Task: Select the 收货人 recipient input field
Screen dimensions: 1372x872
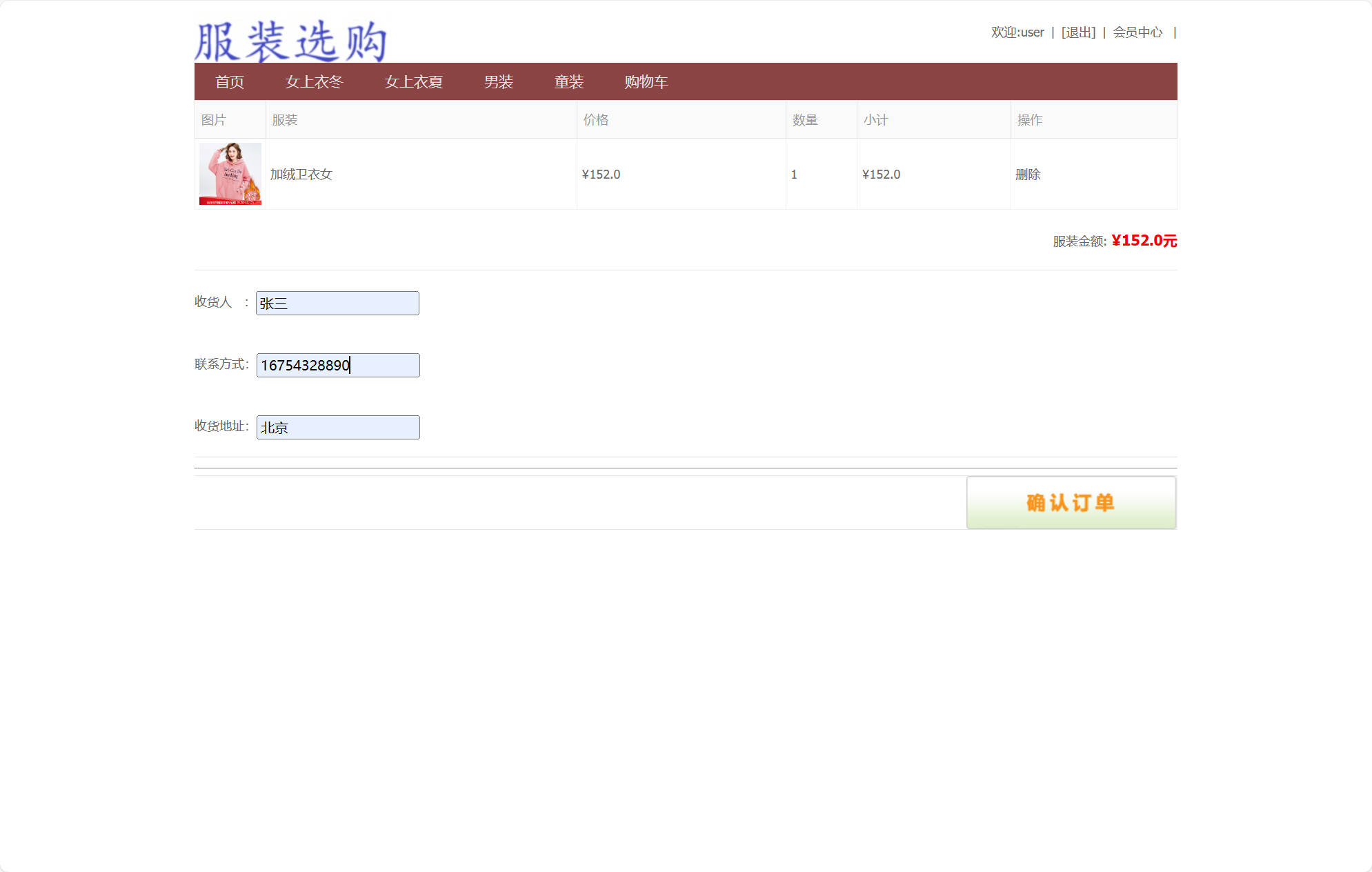Action: (x=337, y=303)
